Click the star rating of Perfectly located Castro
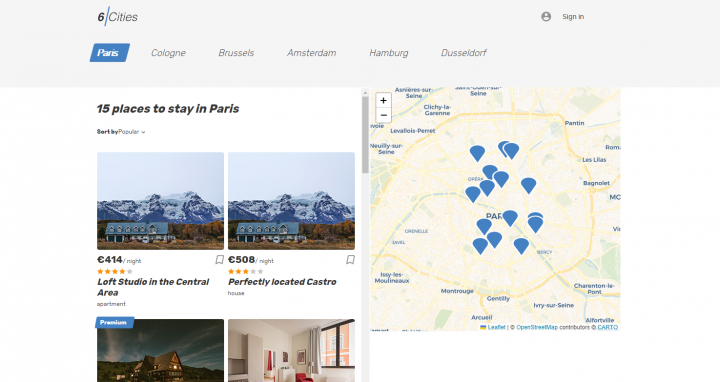 click(x=246, y=271)
